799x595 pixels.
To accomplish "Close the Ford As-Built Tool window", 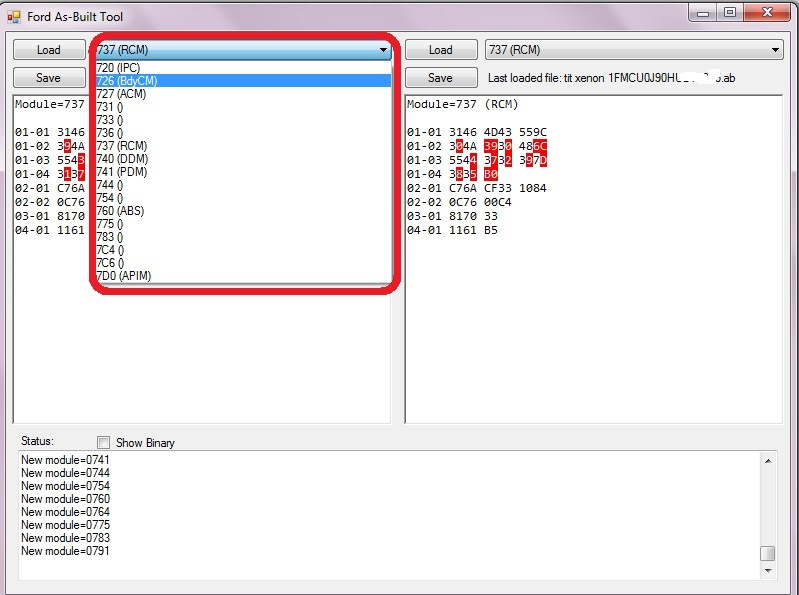I will pos(767,13).
